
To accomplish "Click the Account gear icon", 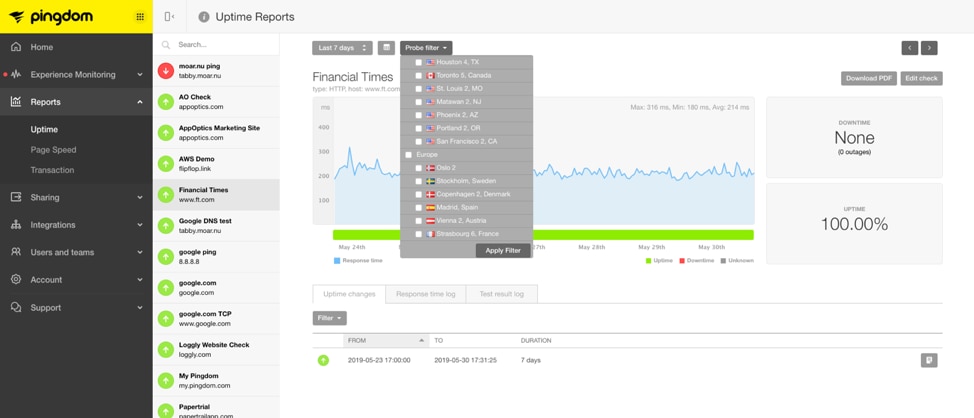I will point(16,279).
